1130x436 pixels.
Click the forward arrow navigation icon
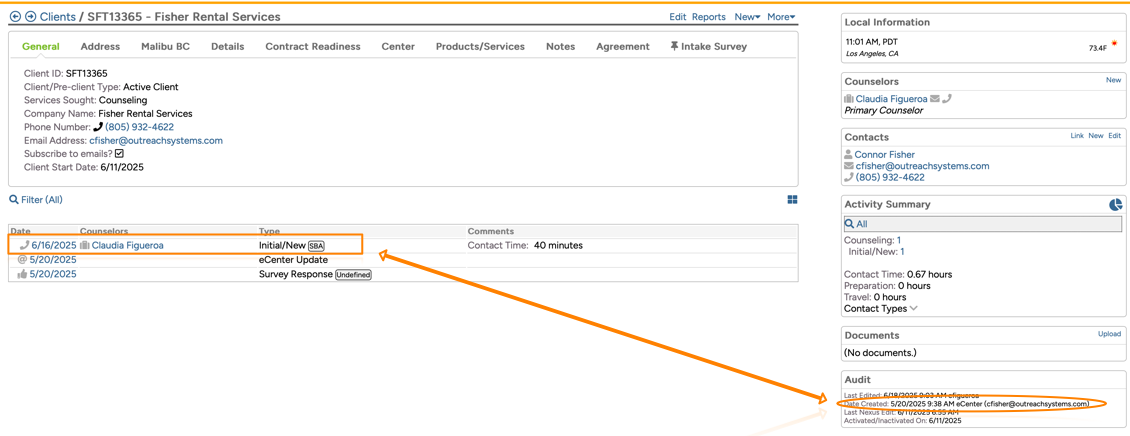(x=30, y=17)
